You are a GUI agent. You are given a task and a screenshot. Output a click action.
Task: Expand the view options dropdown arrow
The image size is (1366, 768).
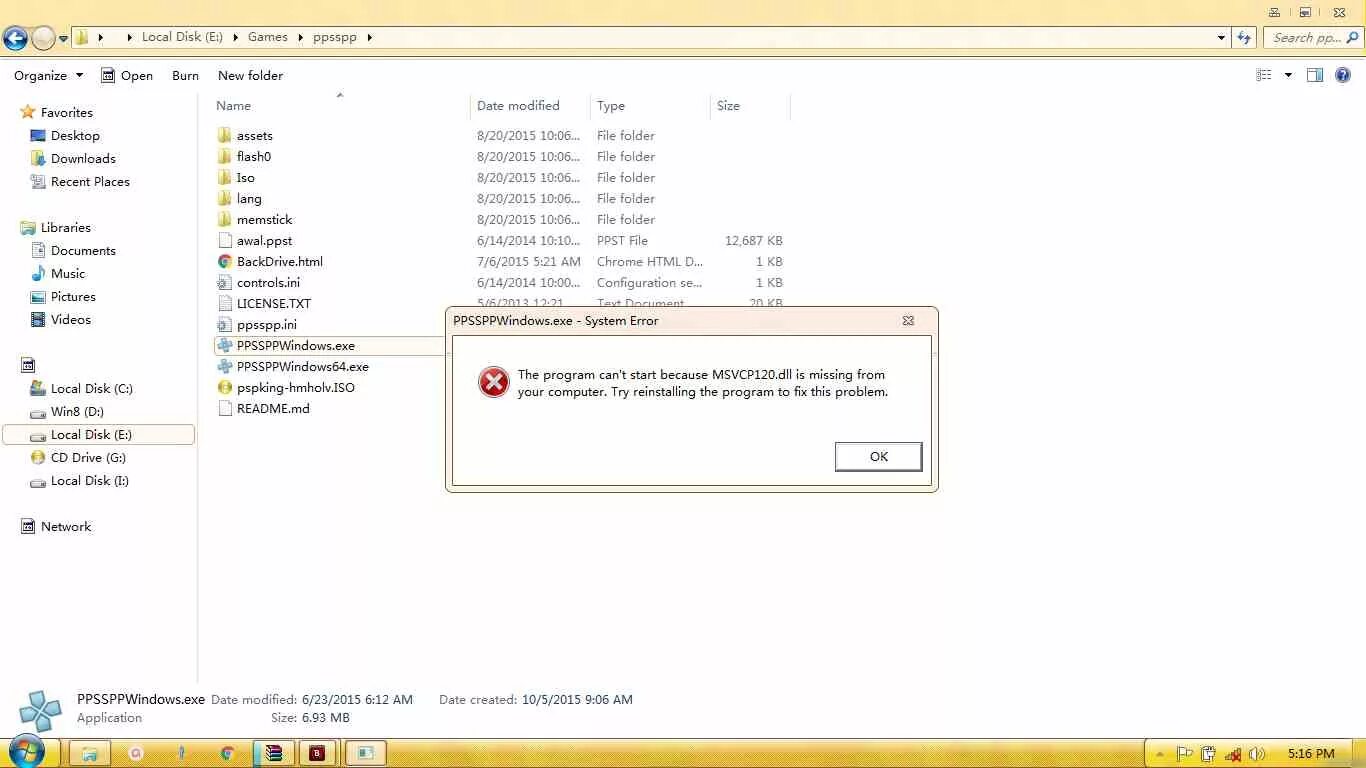pyautogui.click(x=1288, y=75)
